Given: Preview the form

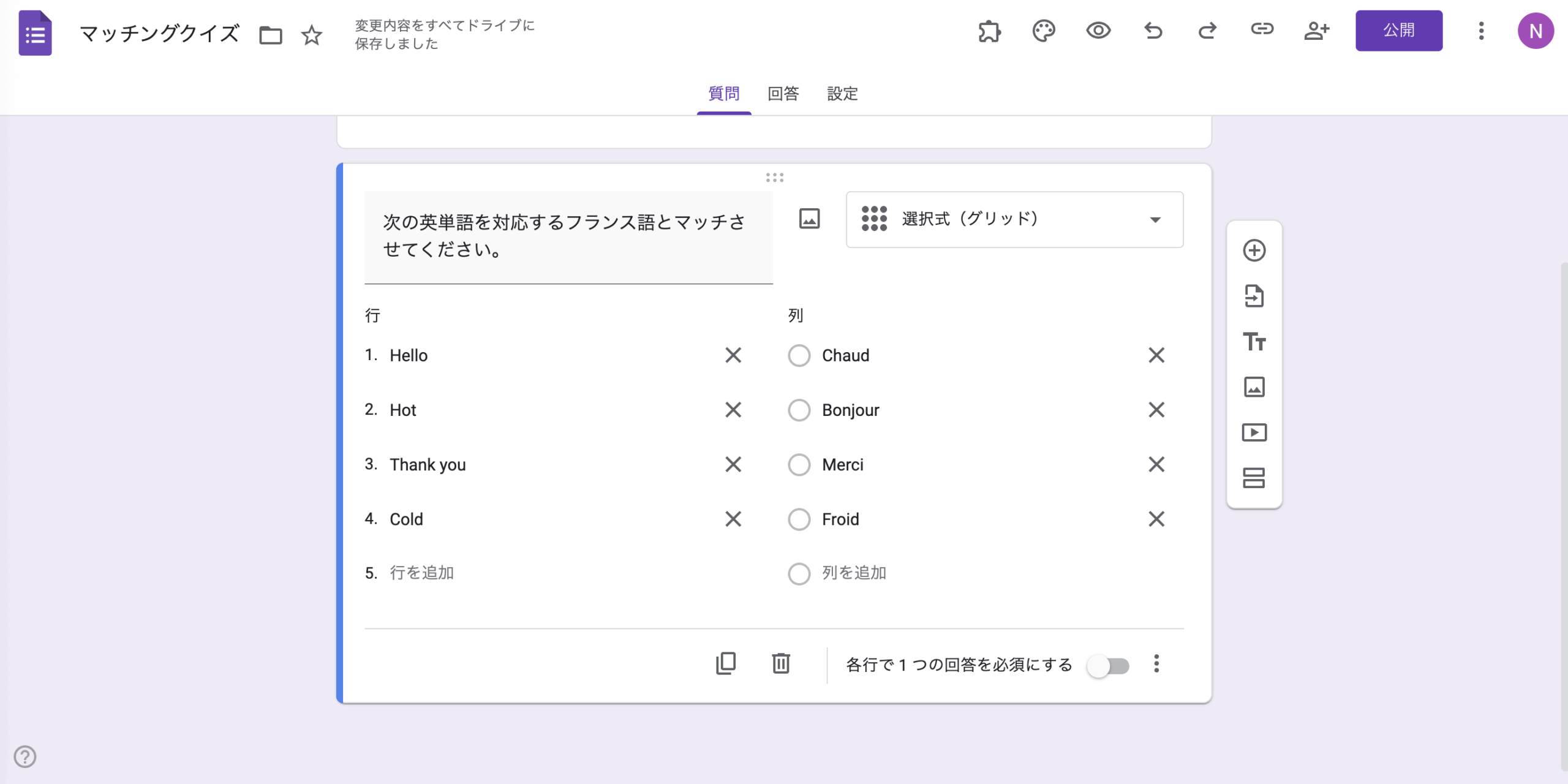Looking at the screenshot, I should pyautogui.click(x=1098, y=31).
